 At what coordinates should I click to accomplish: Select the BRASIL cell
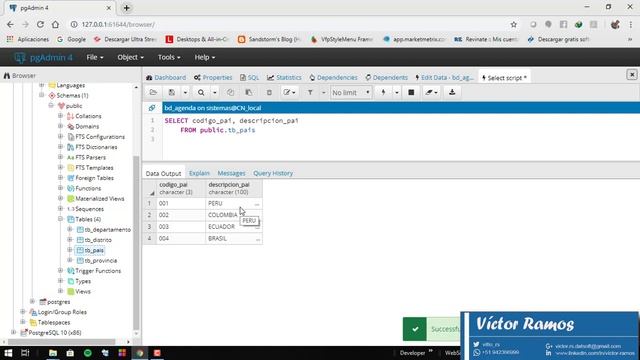(x=234, y=239)
